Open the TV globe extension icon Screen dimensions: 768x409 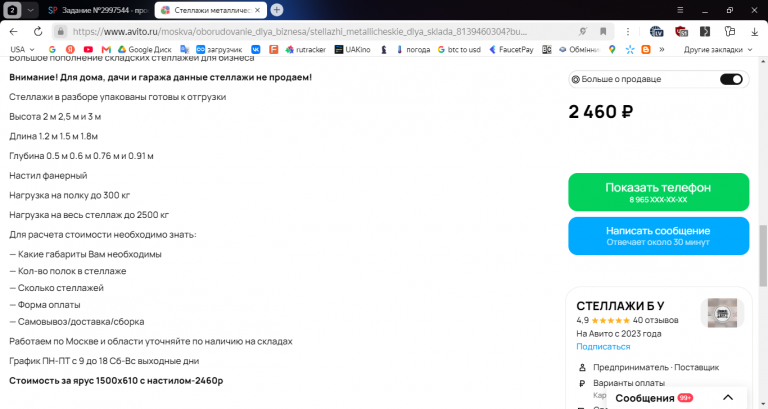click(x=656, y=31)
